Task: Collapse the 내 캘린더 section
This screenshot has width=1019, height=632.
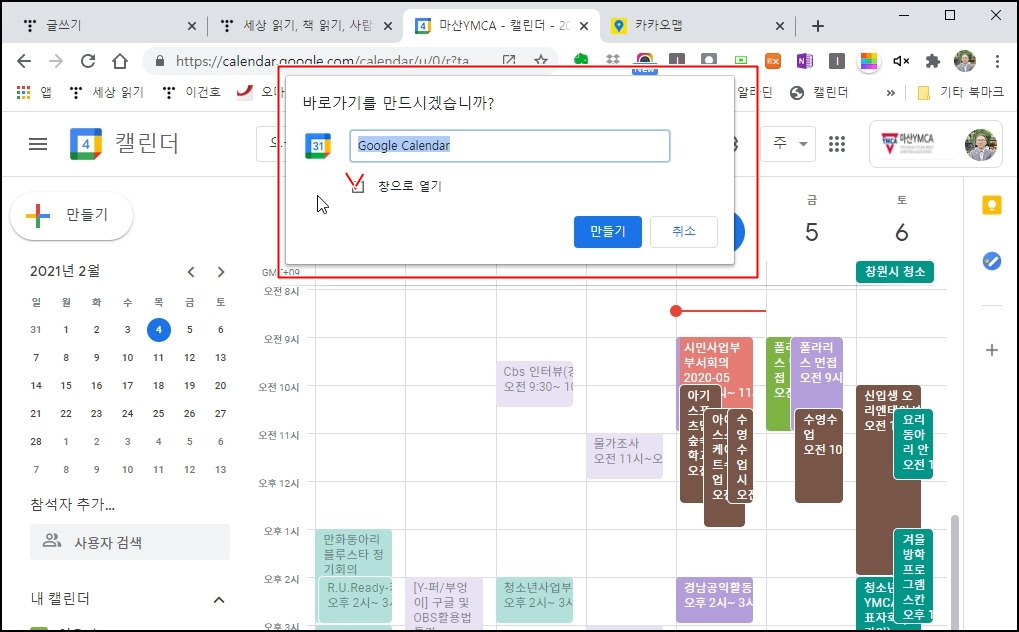Action: click(219, 599)
